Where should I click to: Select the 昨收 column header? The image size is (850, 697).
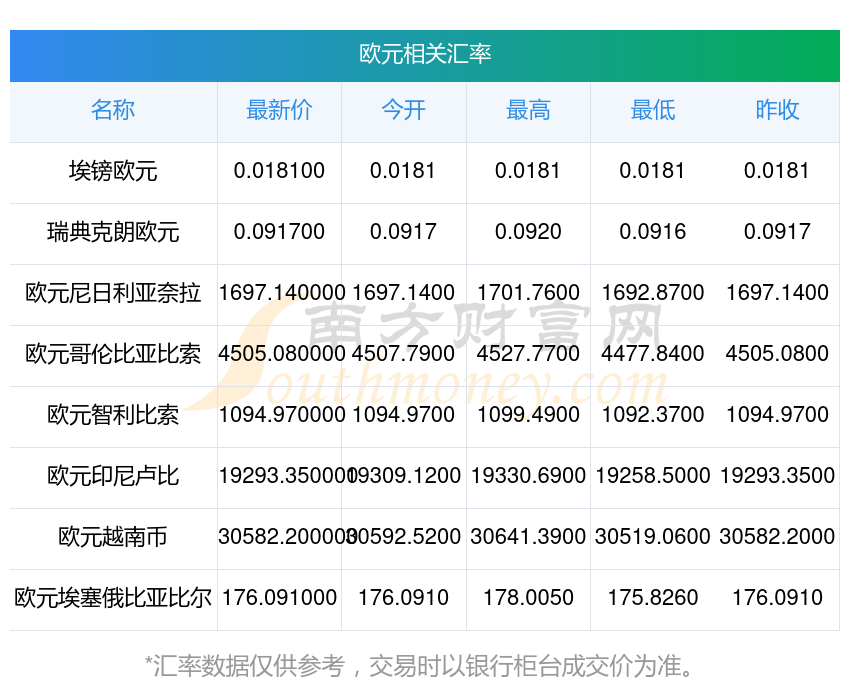click(777, 110)
